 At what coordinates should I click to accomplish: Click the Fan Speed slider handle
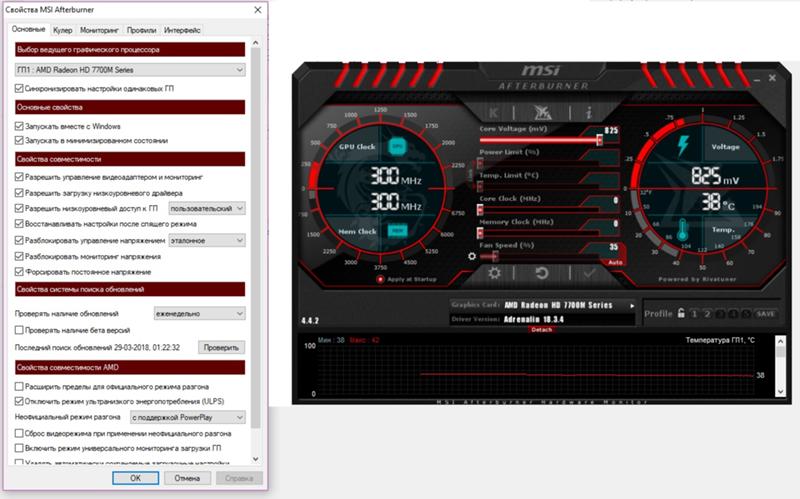(495, 257)
